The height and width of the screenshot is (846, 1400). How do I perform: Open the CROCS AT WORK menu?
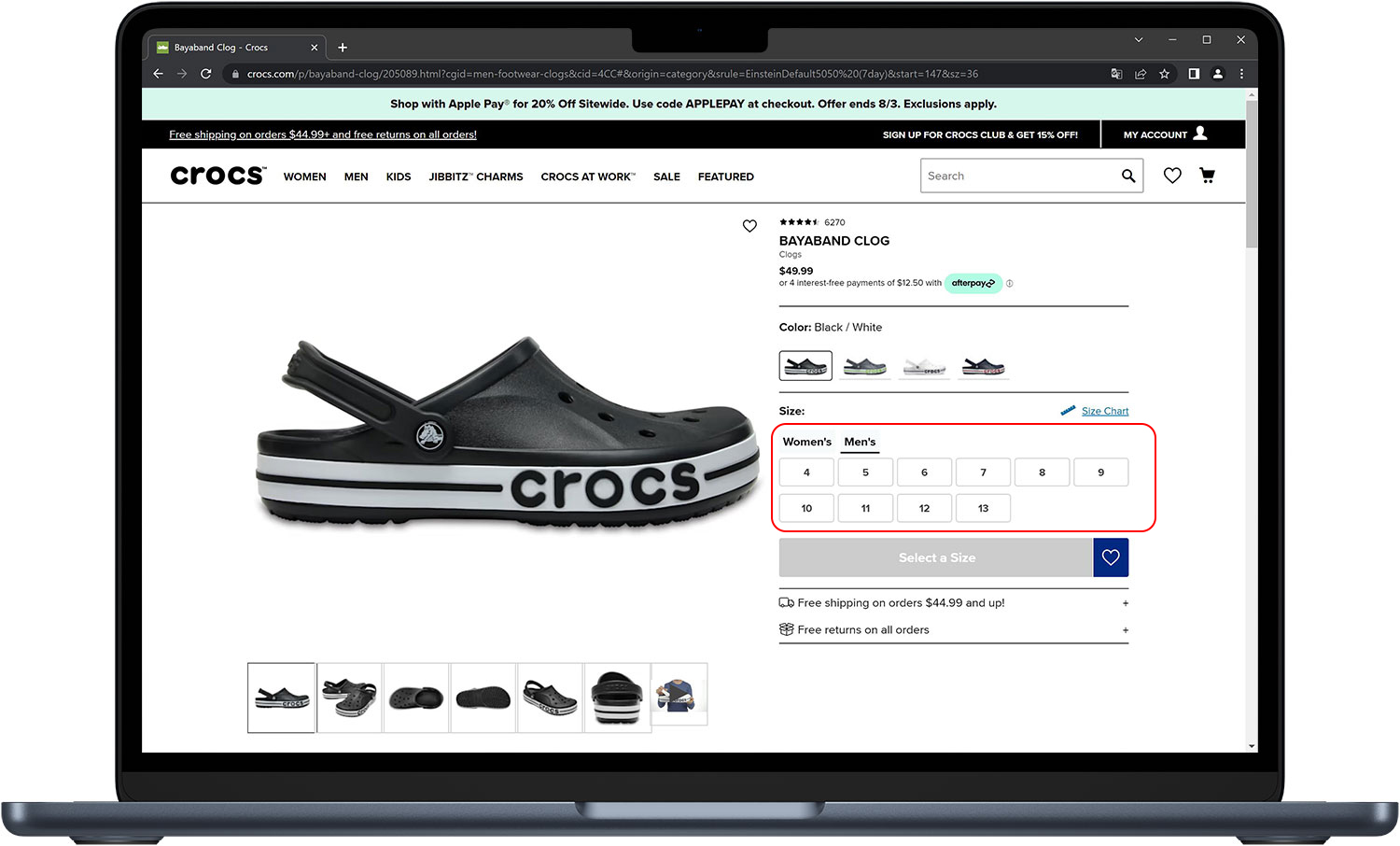pyautogui.click(x=588, y=176)
